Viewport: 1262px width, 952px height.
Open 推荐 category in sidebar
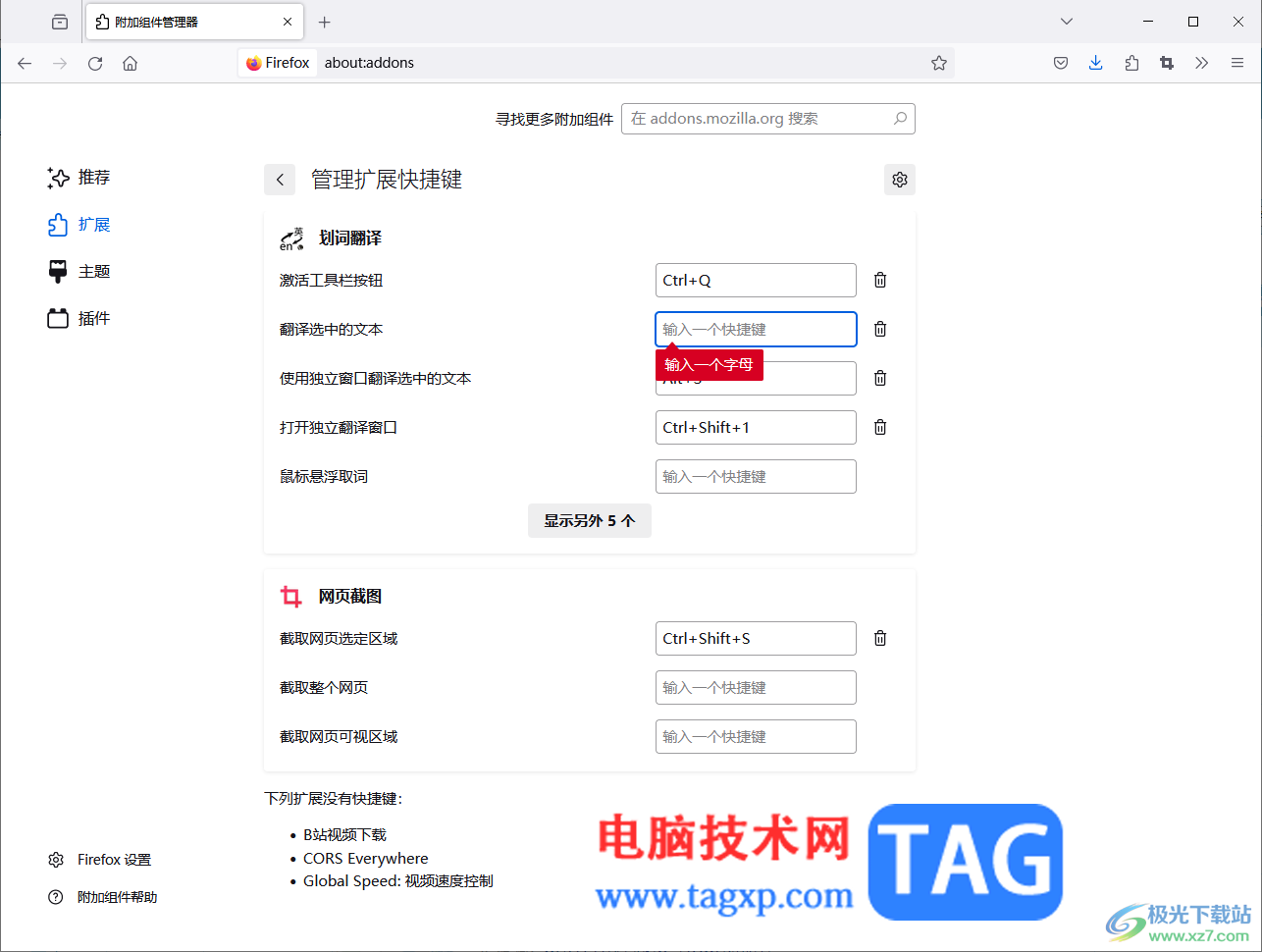(79, 178)
